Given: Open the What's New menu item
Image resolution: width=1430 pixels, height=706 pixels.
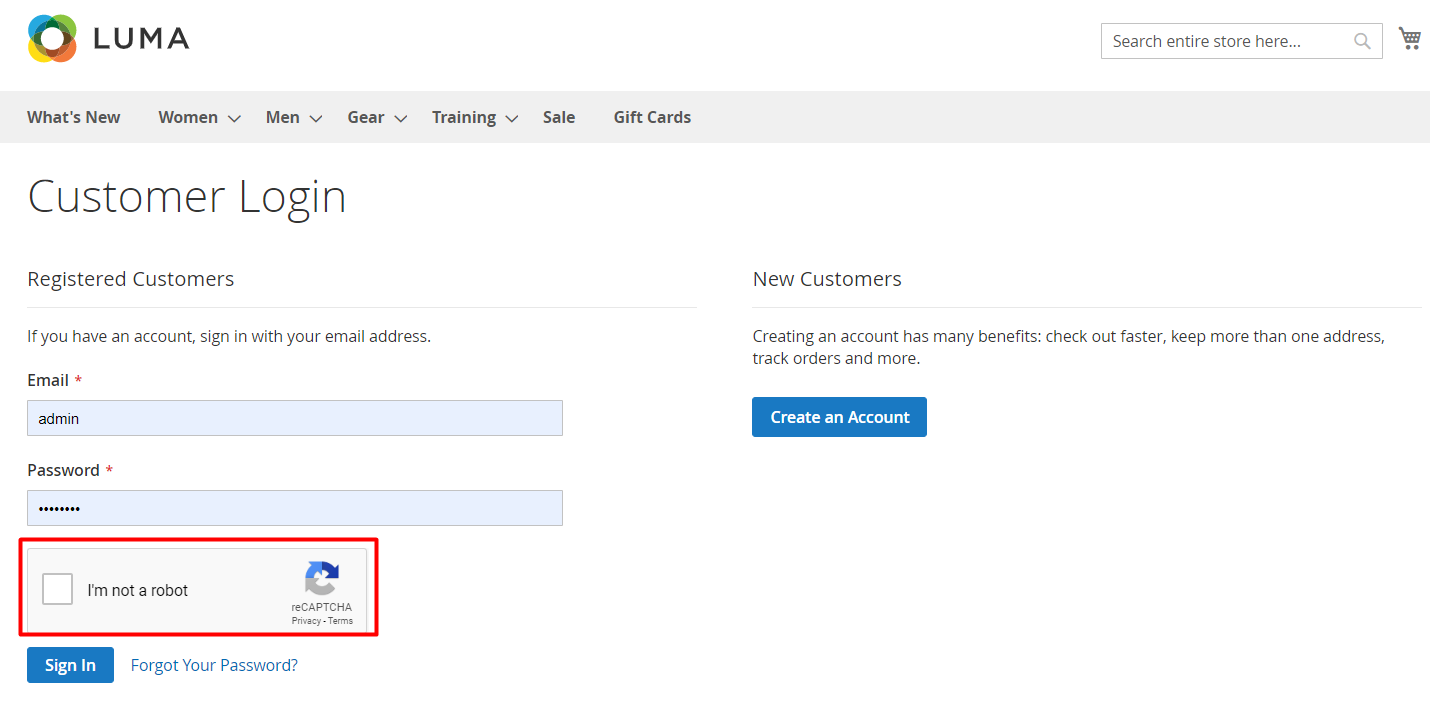Looking at the screenshot, I should pos(74,117).
